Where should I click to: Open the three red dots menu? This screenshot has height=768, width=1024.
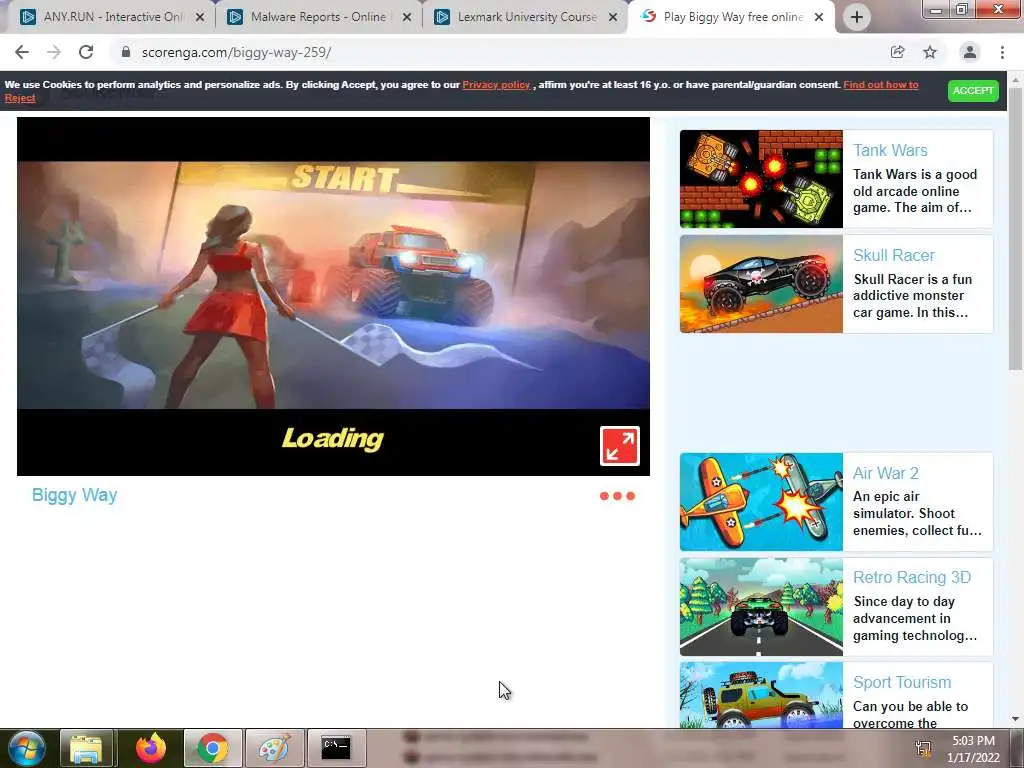tap(617, 496)
